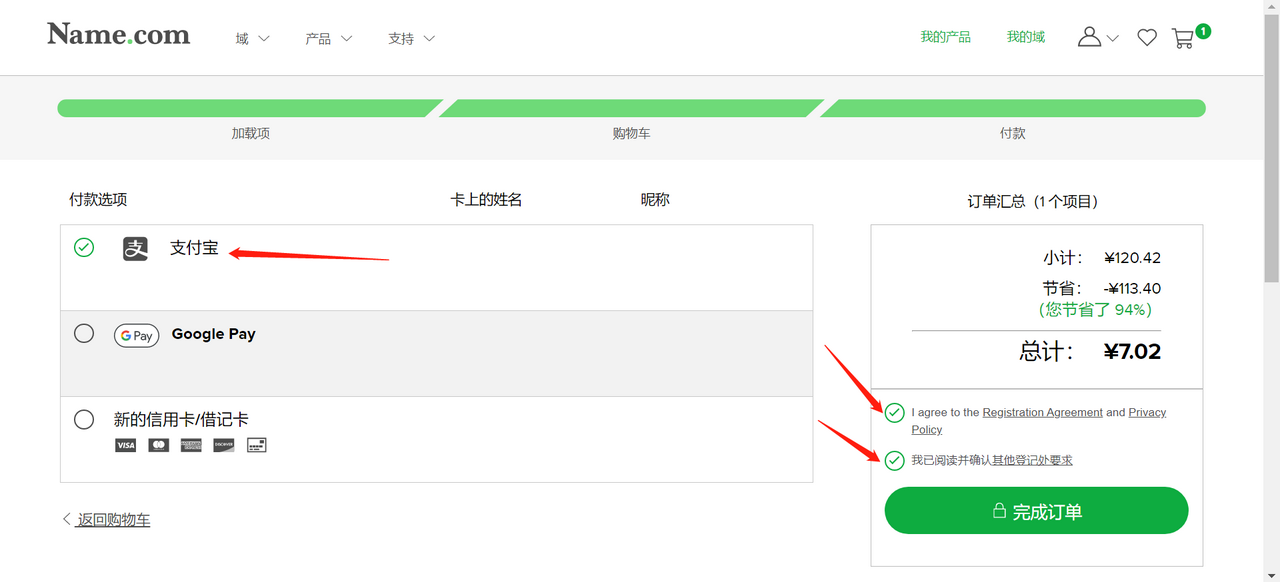Image resolution: width=1280 pixels, height=582 pixels.
Task: Click the Alipay logo icon
Action: pos(135,248)
